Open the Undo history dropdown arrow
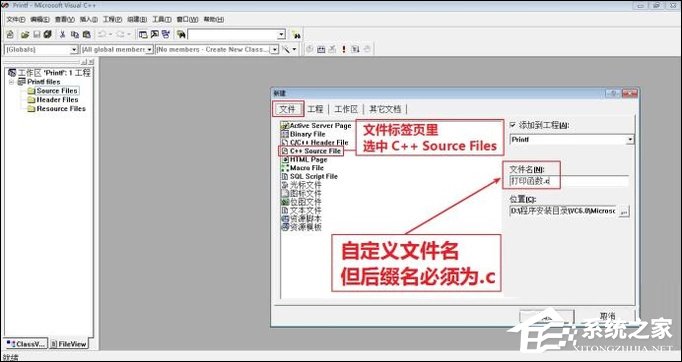Image resolution: width=682 pixels, height=362 pixels. 110,34
